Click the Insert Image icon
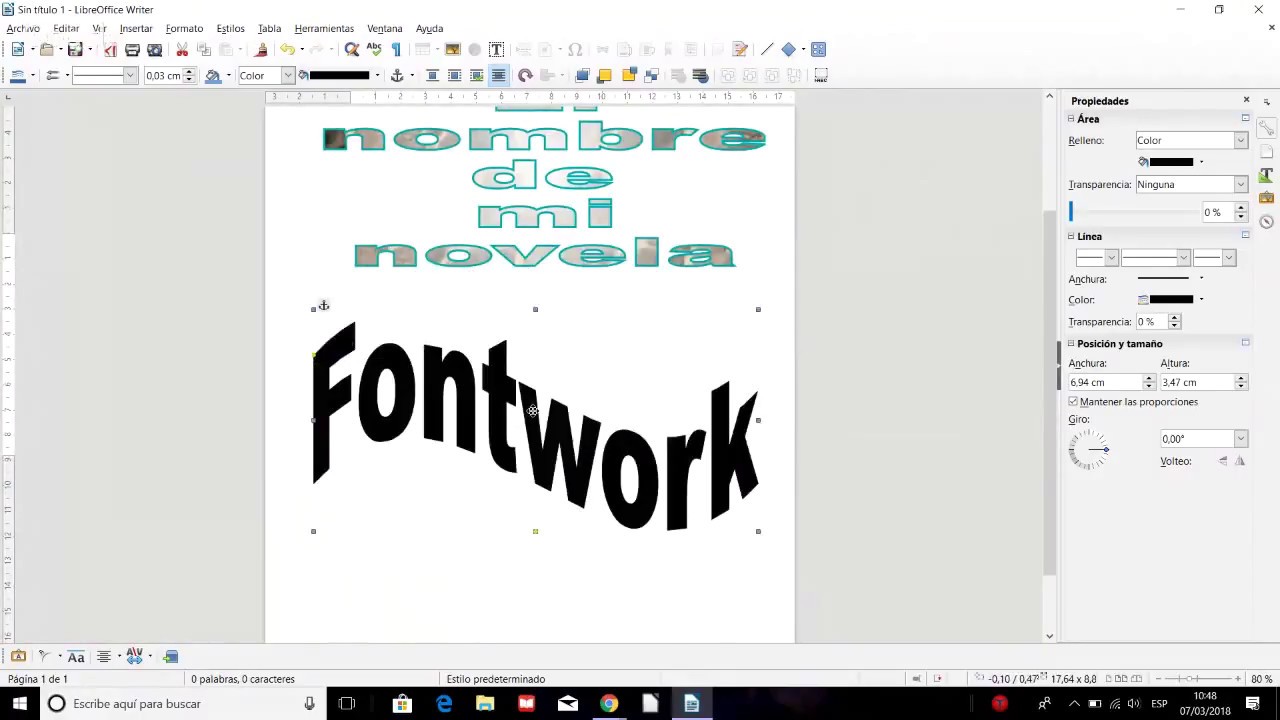Viewport: 1280px width, 720px height. pyautogui.click(x=453, y=49)
